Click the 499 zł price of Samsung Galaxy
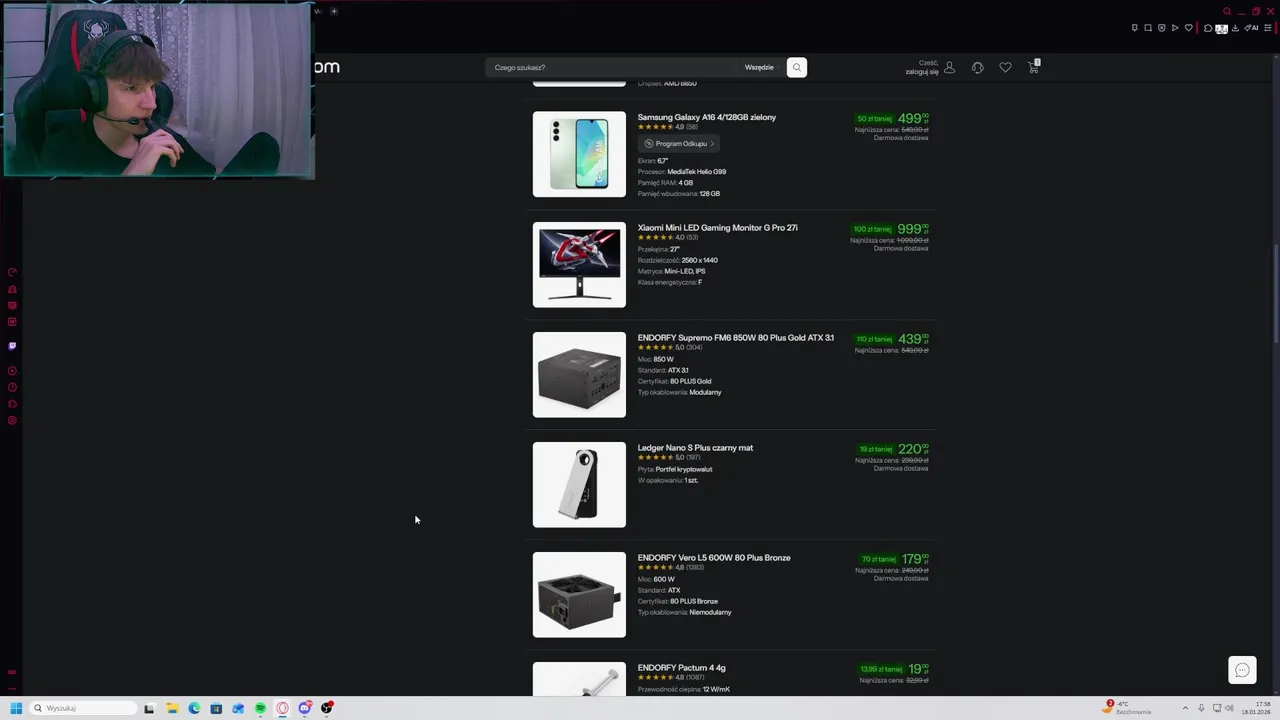 tap(913, 118)
